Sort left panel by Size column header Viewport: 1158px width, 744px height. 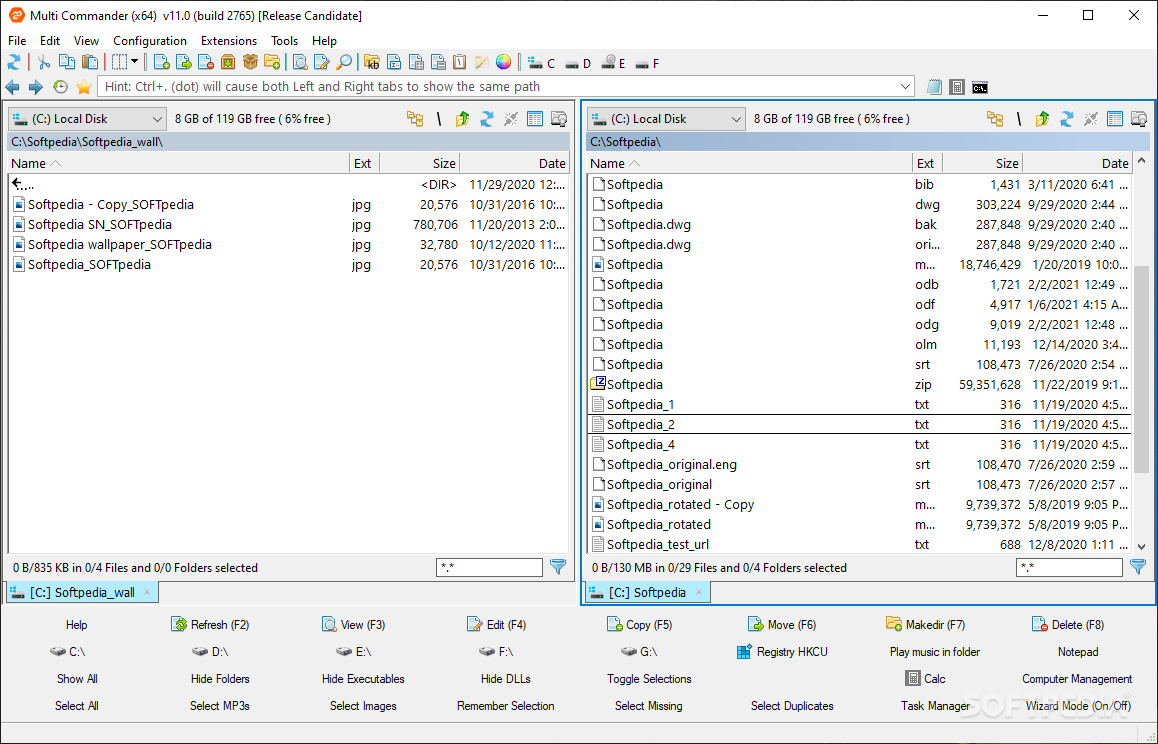pyautogui.click(x=419, y=163)
